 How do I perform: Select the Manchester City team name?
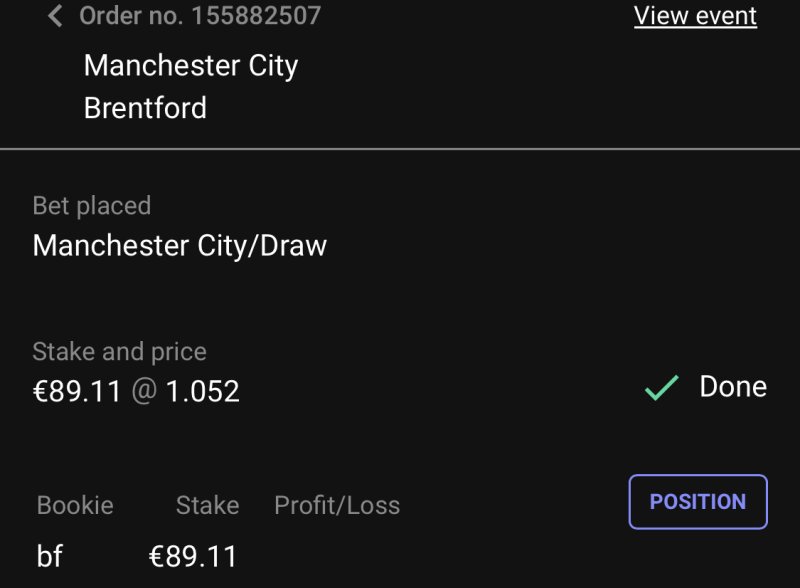click(x=191, y=66)
